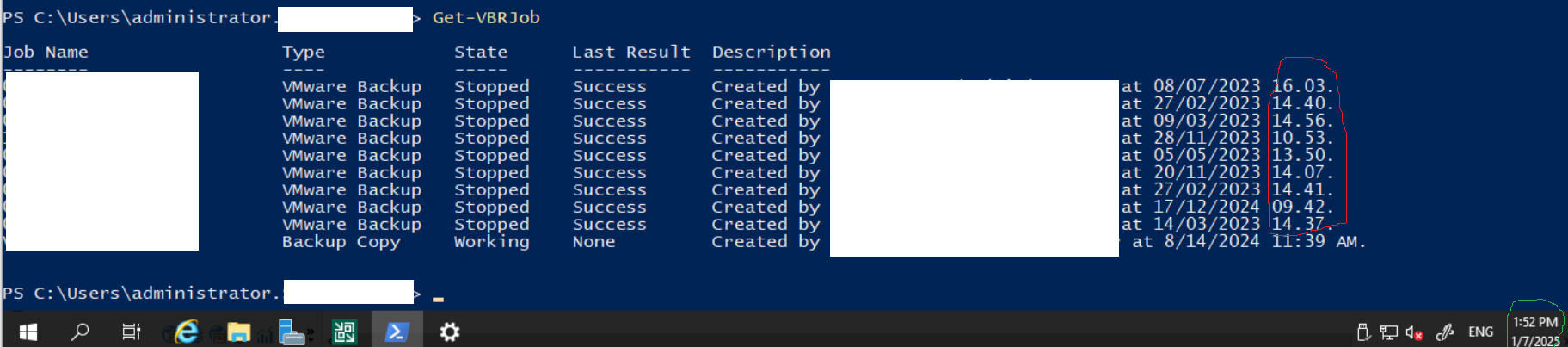
Task: Click Safely Remove Hardware USB tray icon
Action: coord(1363,332)
